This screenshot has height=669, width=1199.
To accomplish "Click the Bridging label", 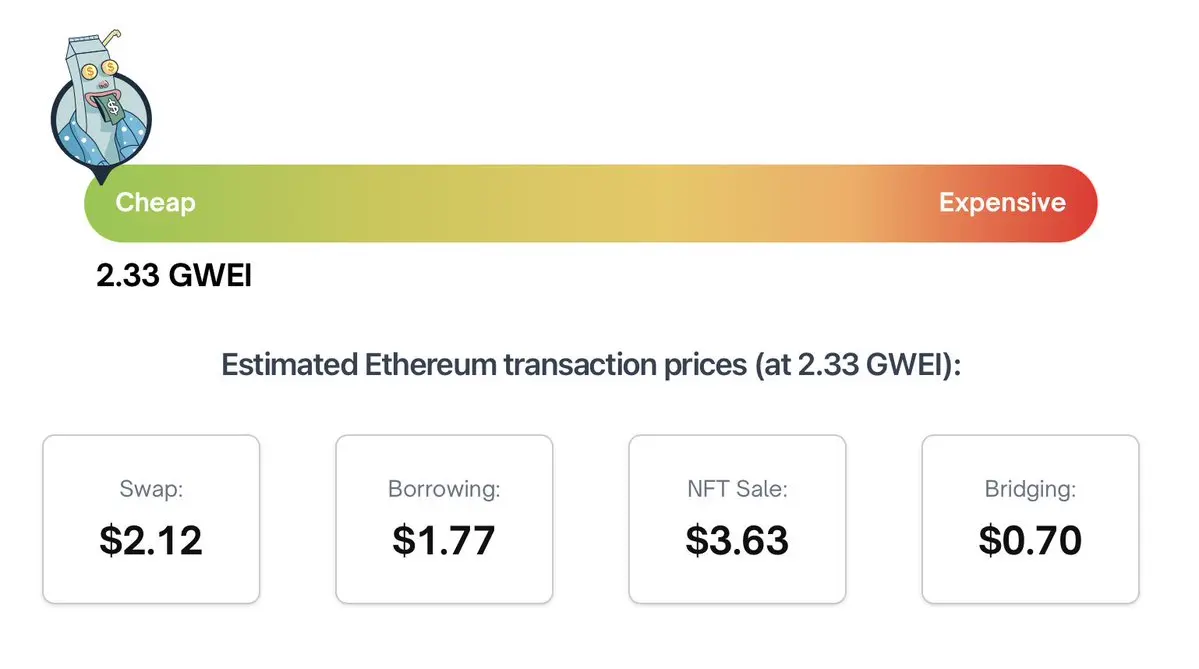I will click(1030, 490).
